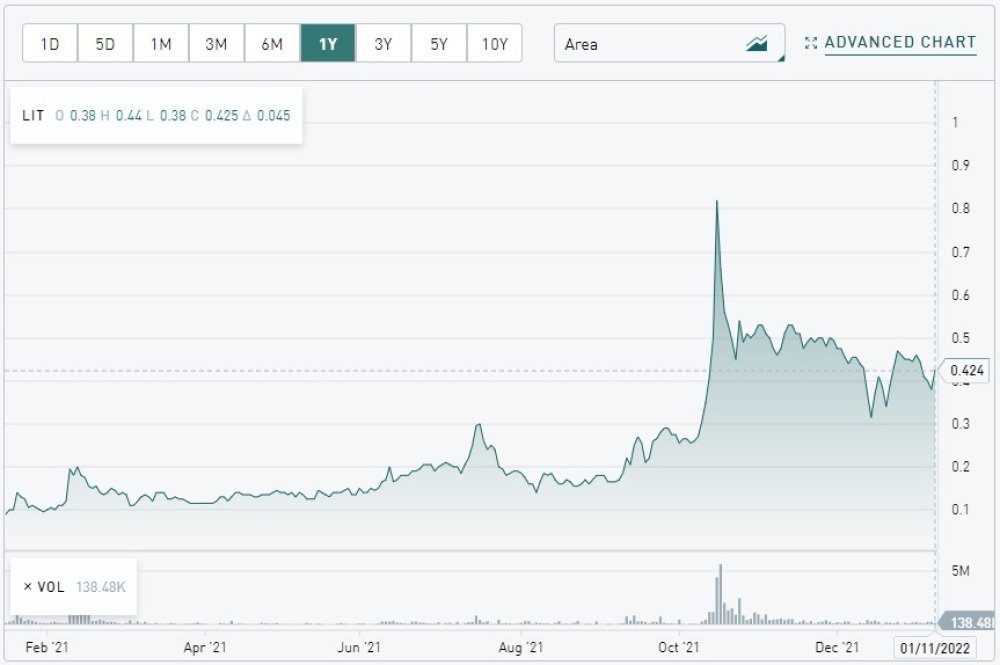Select the active 1Y range tab
The height and width of the screenshot is (665, 1000).
pos(328,43)
